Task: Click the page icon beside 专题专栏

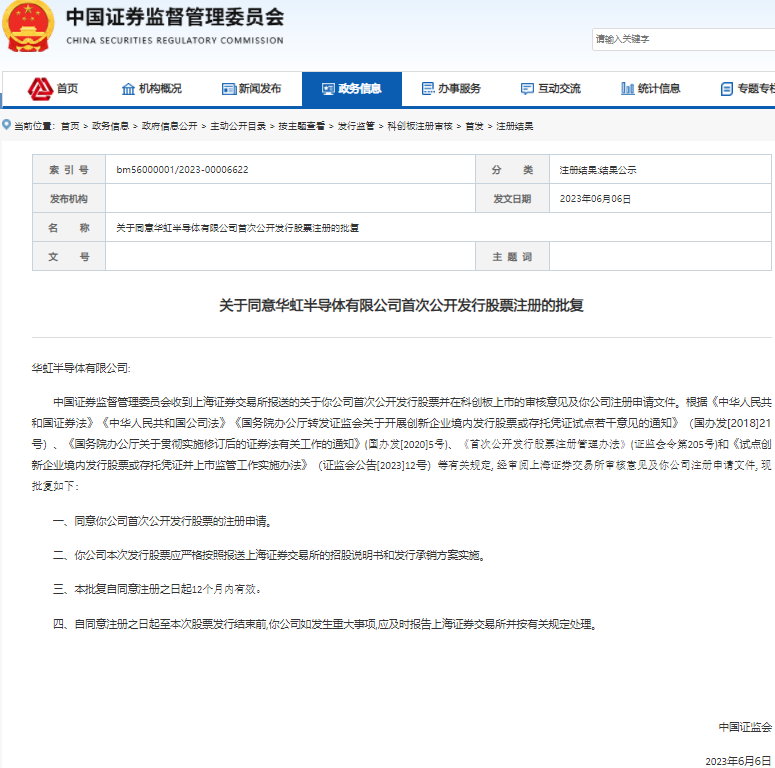Action: [x=727, y=89]
